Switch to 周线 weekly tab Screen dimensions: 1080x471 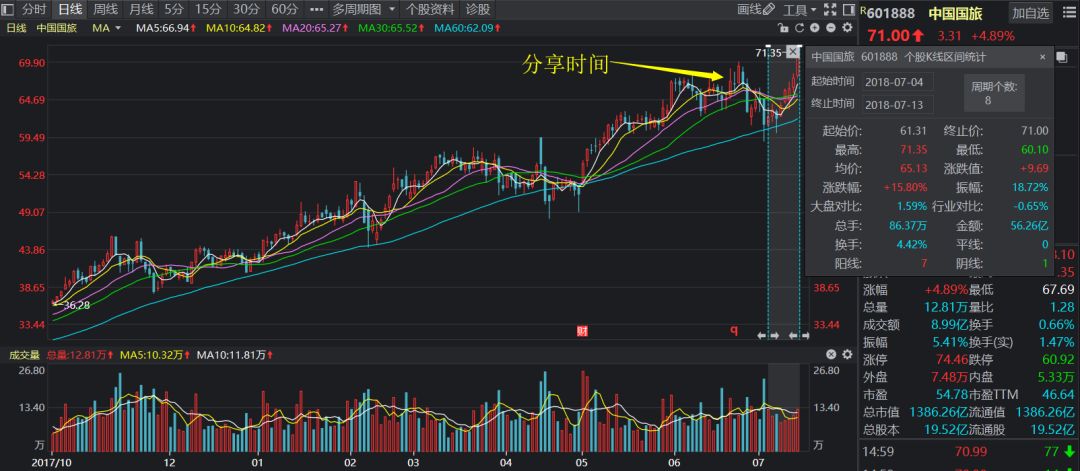point(105,9)
